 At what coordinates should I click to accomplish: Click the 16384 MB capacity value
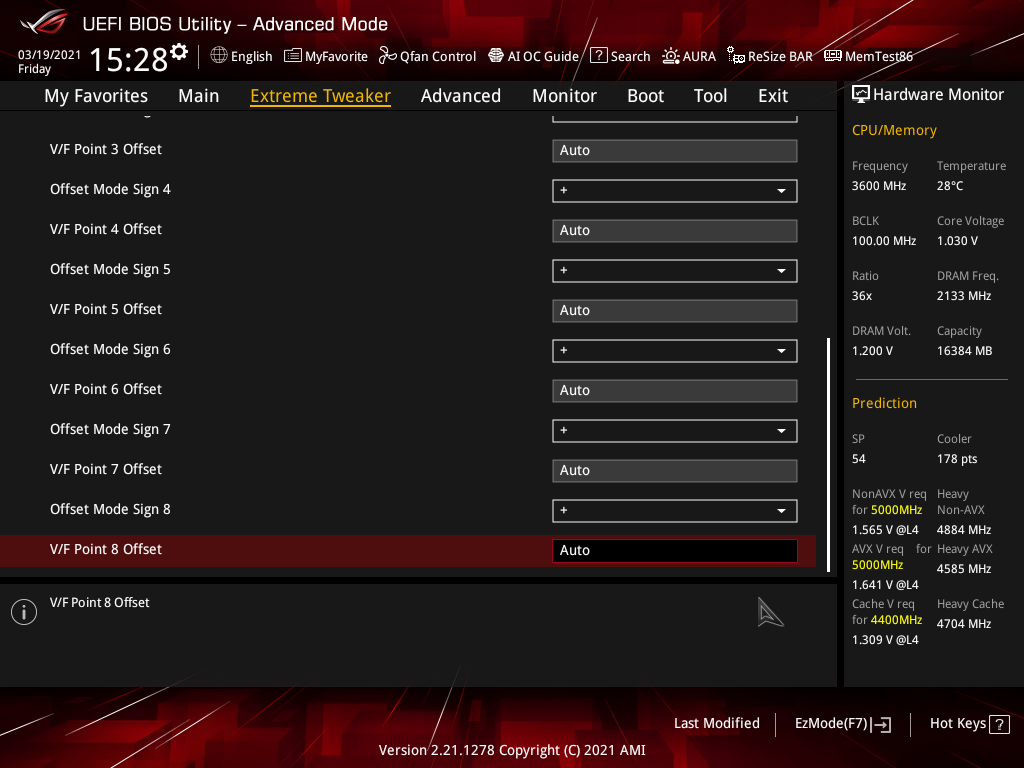965,351
